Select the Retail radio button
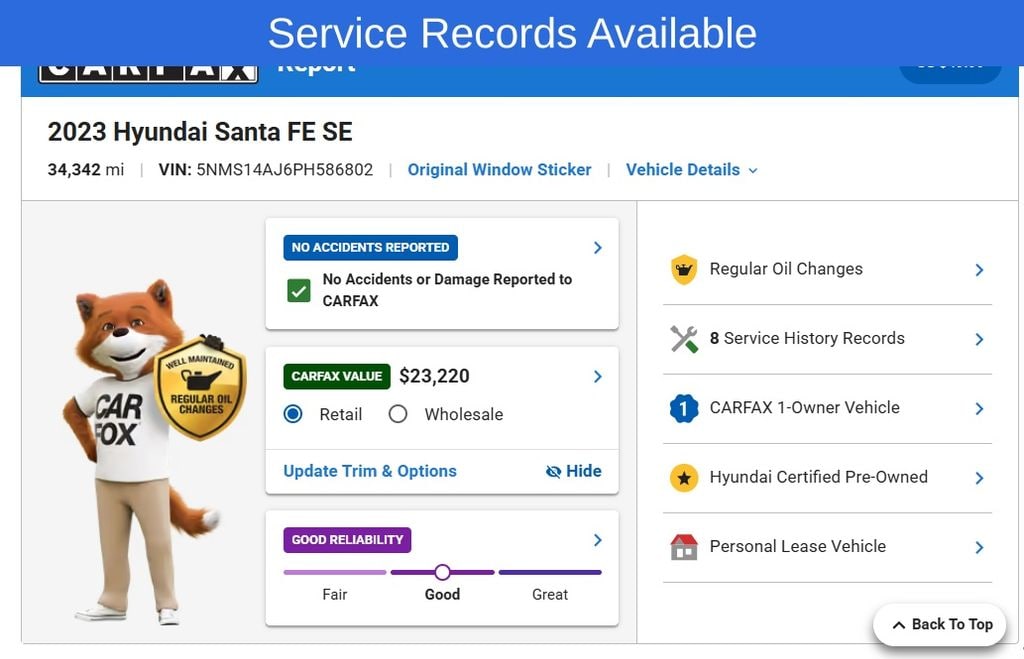Image resolution: width=1024 pixels, height=659 pixels. [293, 414]
